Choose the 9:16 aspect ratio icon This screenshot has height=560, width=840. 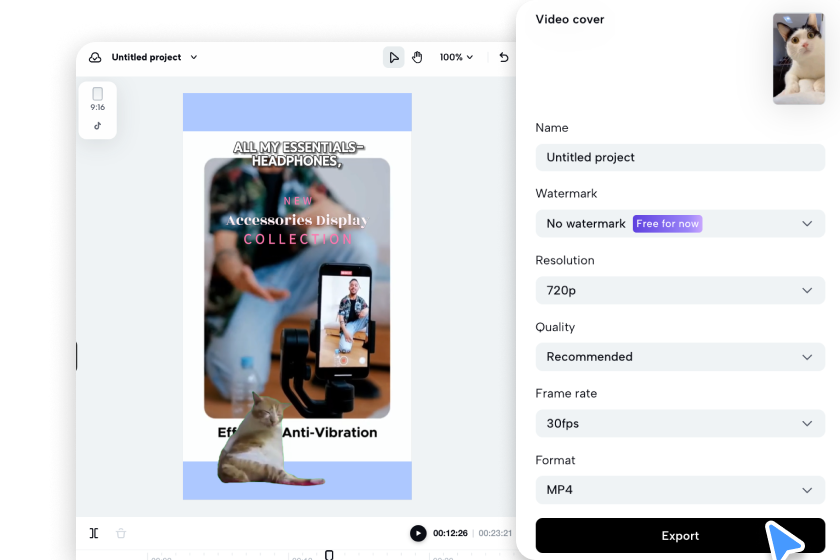(x=98, y=99)
